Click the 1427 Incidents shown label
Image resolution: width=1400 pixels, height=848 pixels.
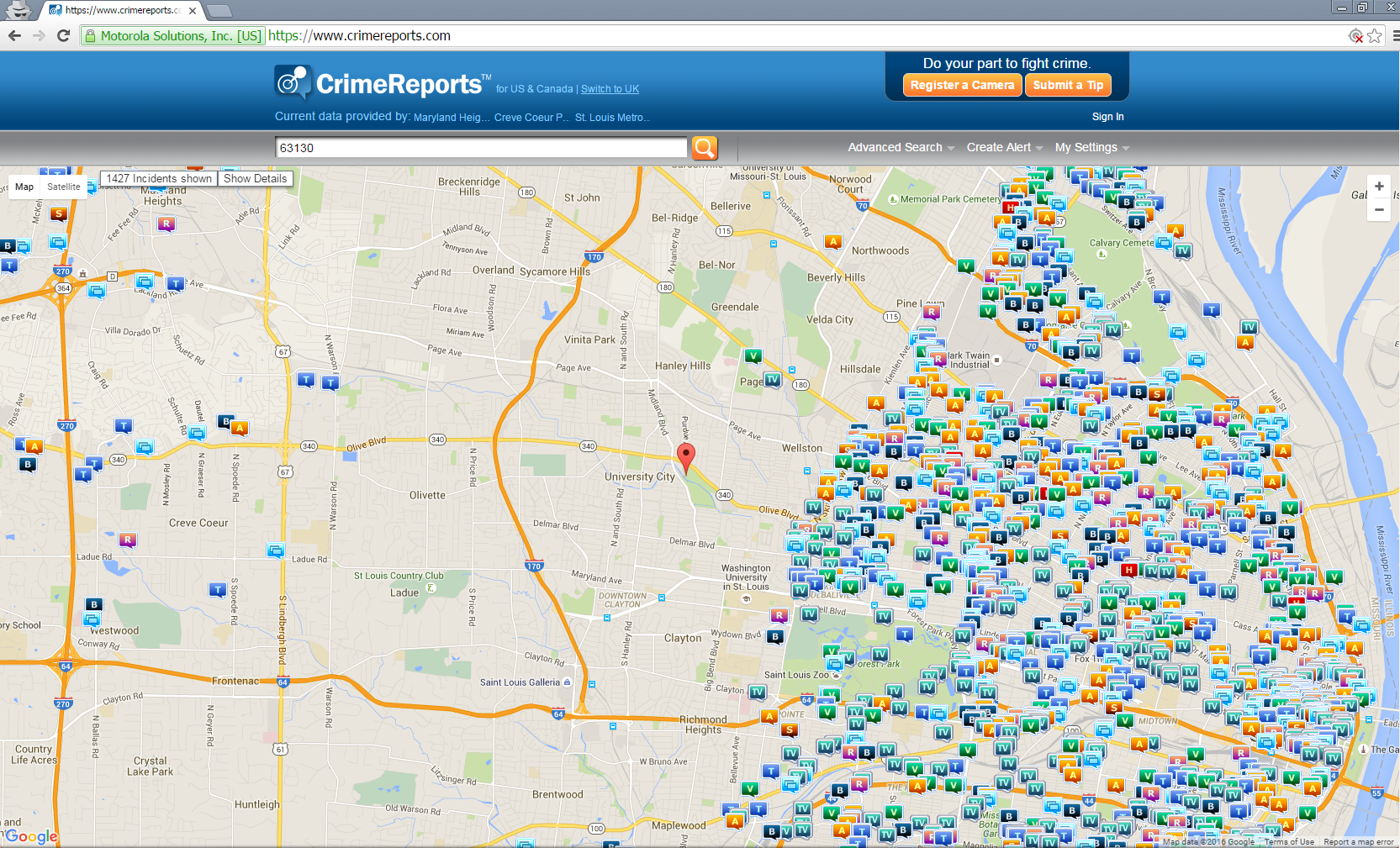[x=159, y=178]
